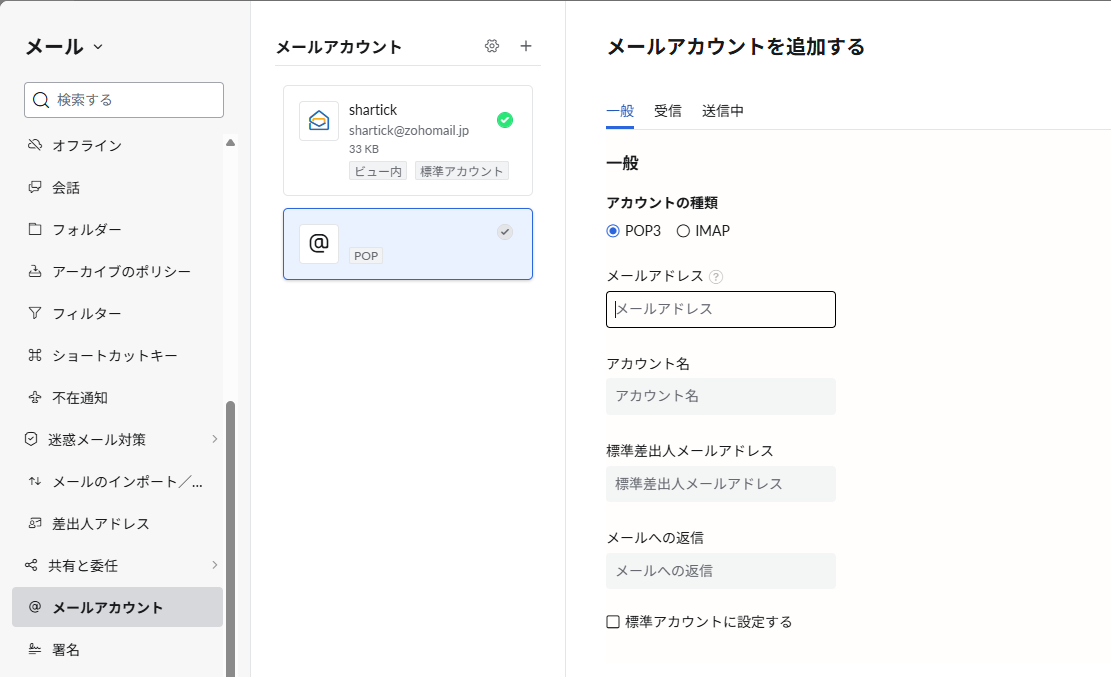1111x677 pixels.
Task: Open 署名 settings in sidebar
Action: [x=66, y=650]
